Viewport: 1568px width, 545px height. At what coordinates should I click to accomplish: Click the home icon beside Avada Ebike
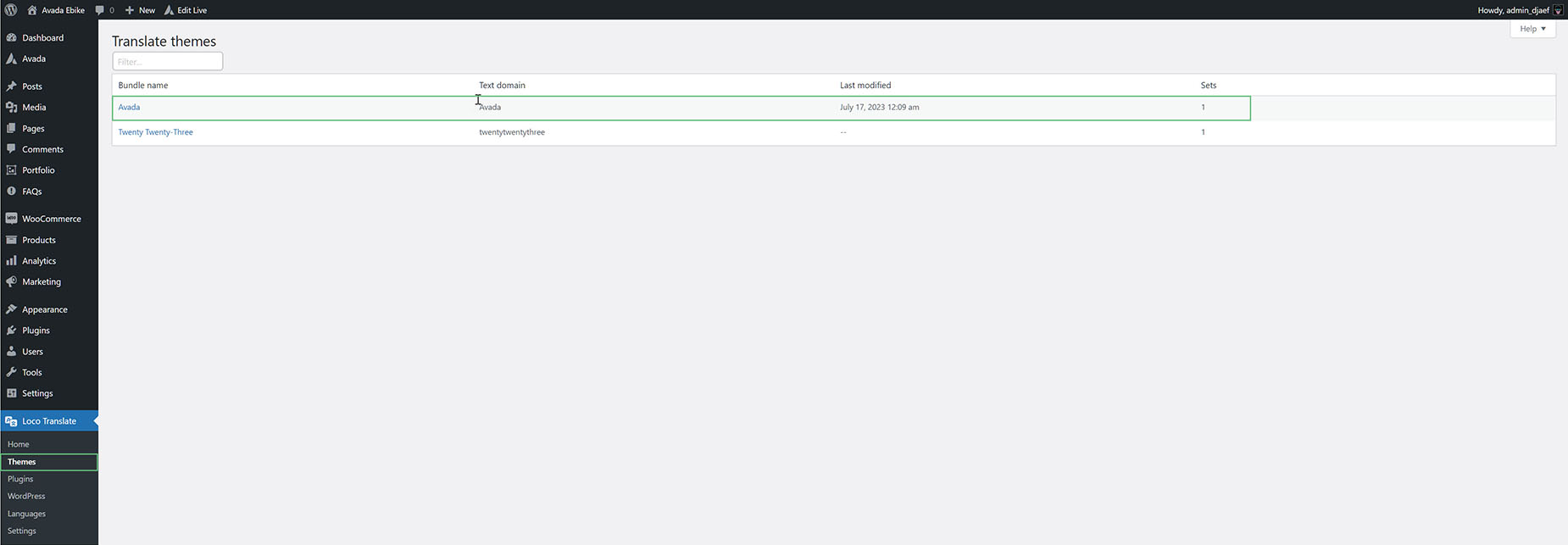pos(32,10)
